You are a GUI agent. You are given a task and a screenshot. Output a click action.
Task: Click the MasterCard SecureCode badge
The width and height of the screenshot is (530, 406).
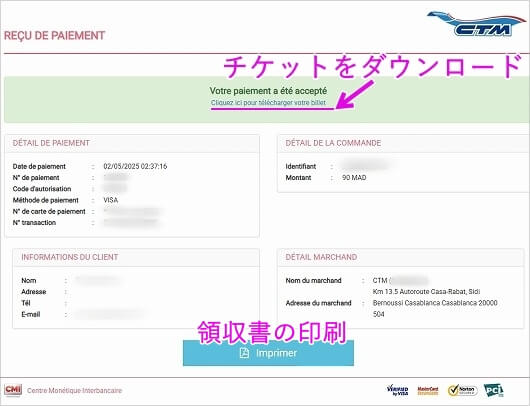click(x=428, y=390)
